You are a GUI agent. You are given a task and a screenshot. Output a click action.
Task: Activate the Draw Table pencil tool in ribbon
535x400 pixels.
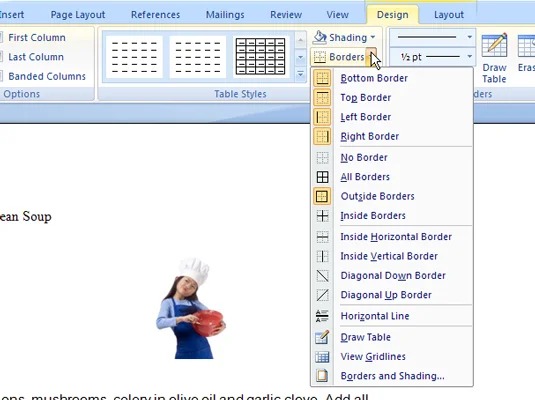[494, 58]
